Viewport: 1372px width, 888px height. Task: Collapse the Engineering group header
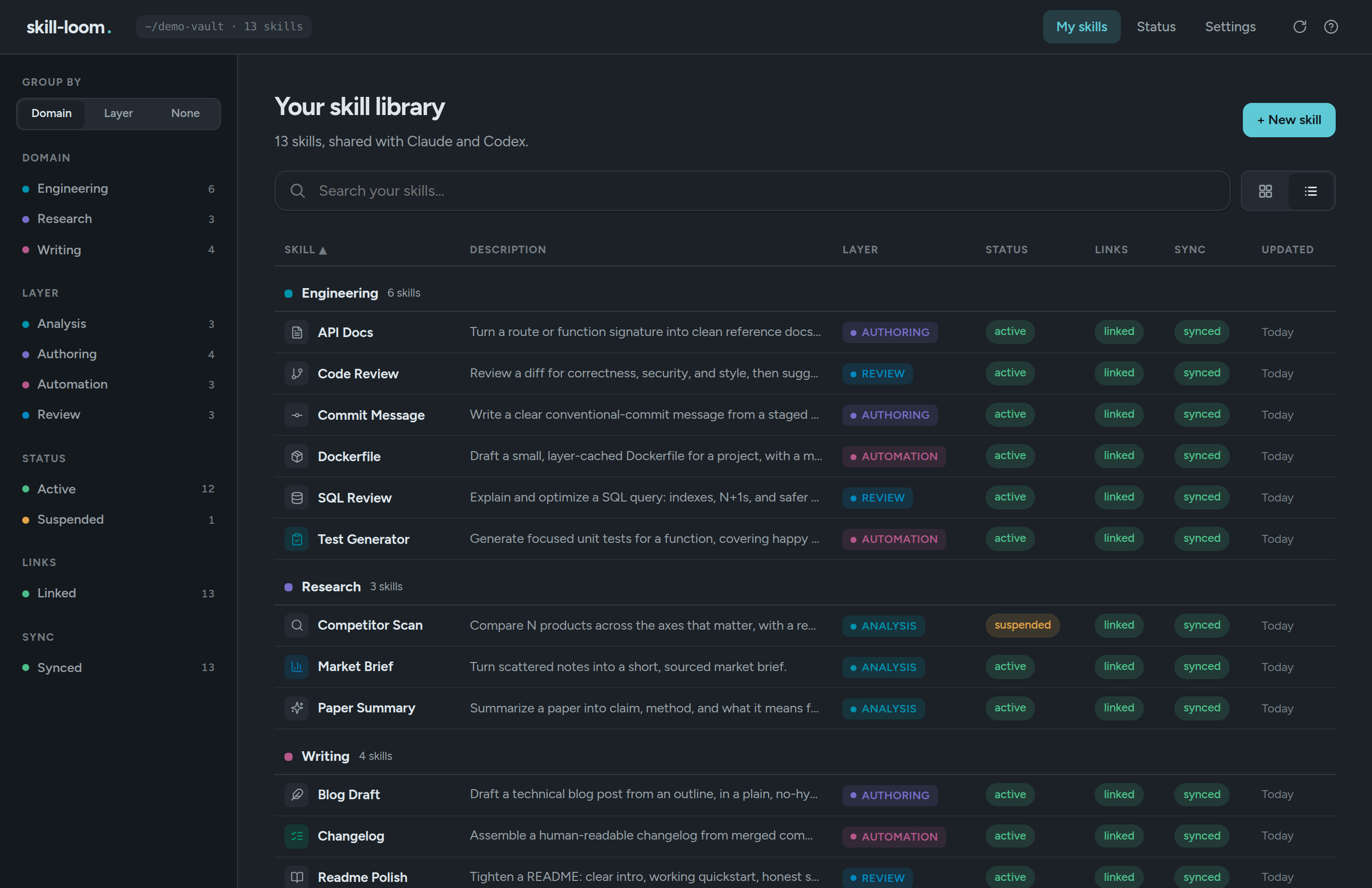click(x=805, y=293)
